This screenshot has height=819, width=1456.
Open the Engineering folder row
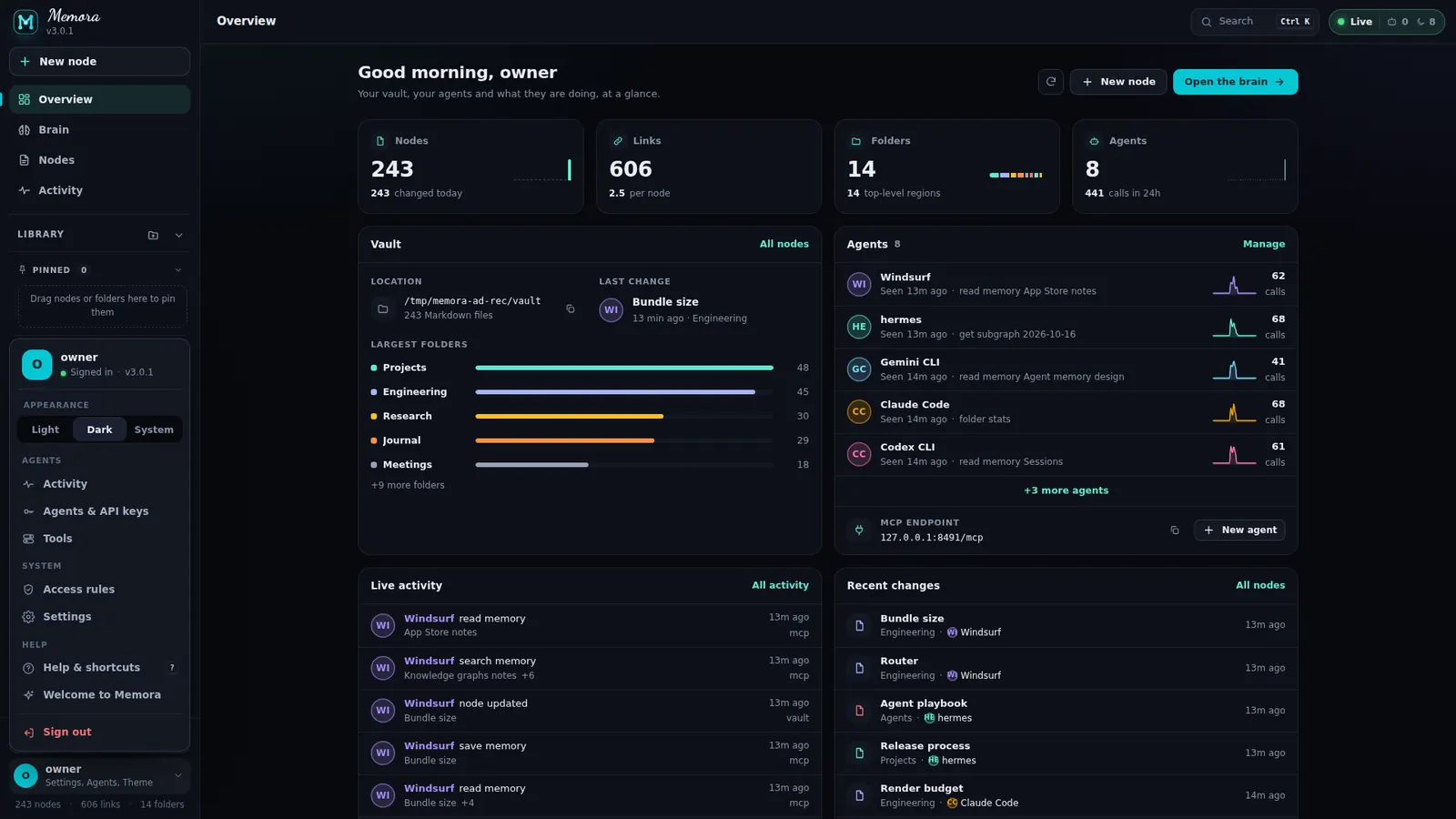(x=590, y=392)
